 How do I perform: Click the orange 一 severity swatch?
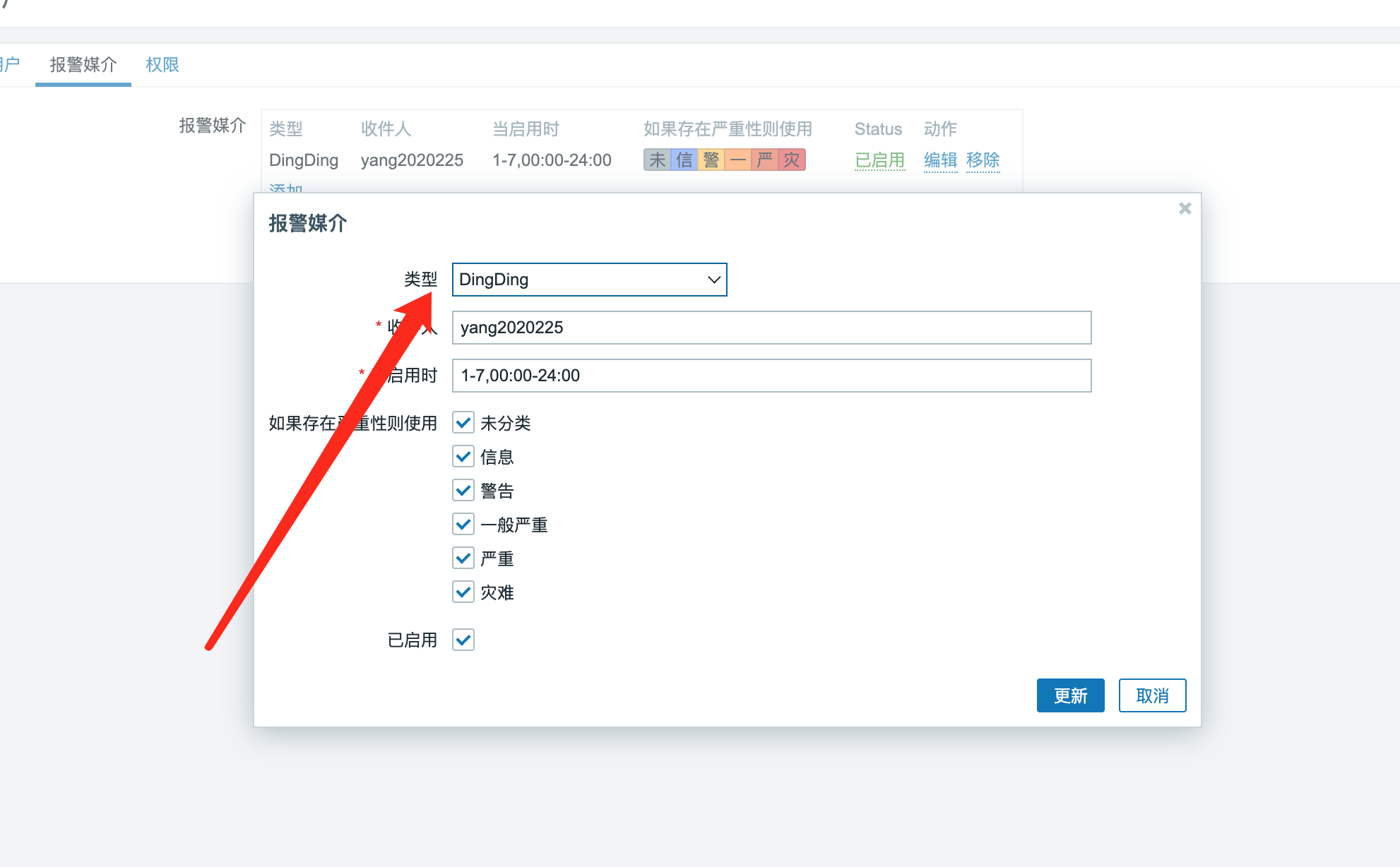pyautogui.click(x=738, y=160)
